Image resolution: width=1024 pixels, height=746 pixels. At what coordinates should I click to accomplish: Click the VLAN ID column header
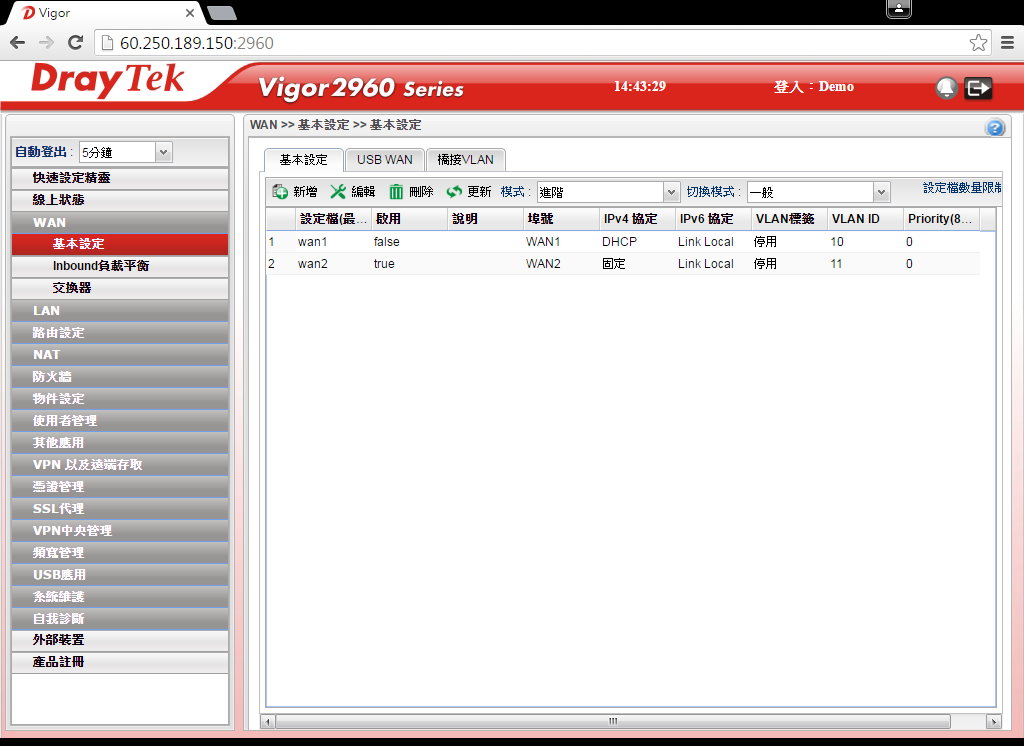pos(865,219)
